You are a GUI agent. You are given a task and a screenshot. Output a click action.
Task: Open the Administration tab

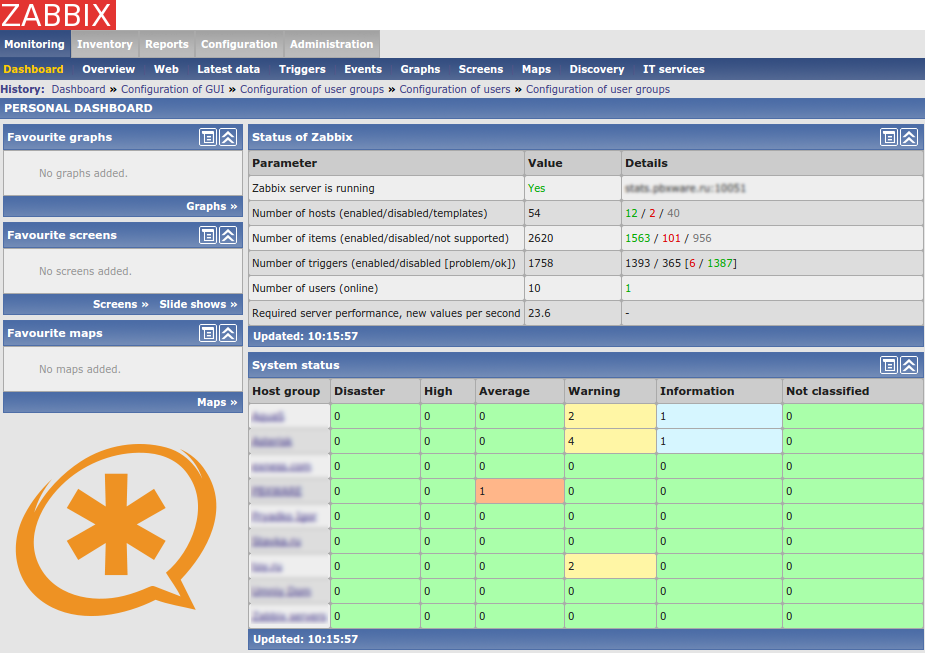coord(332,44)
